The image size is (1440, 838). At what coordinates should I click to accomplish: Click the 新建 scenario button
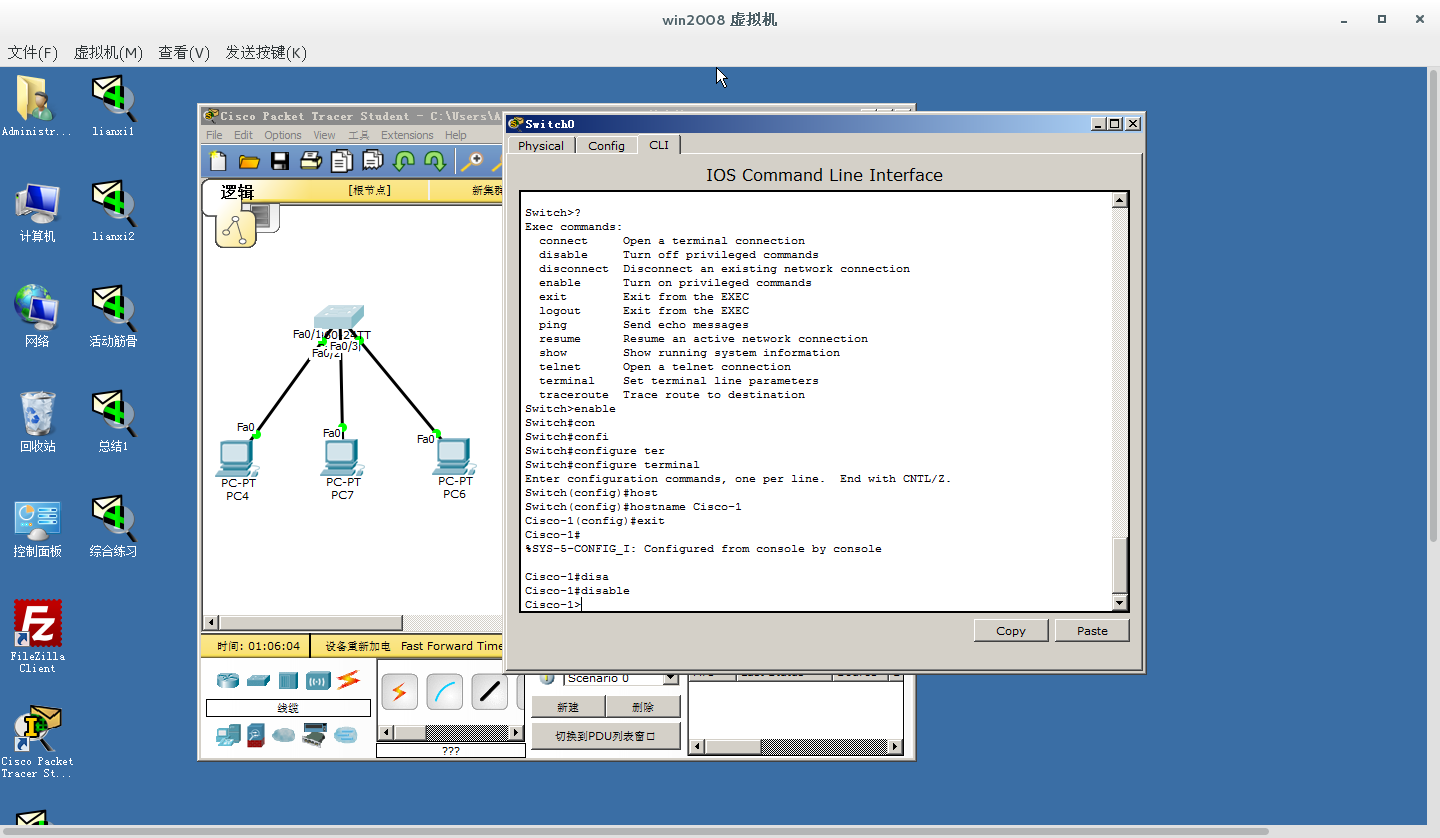567,707
